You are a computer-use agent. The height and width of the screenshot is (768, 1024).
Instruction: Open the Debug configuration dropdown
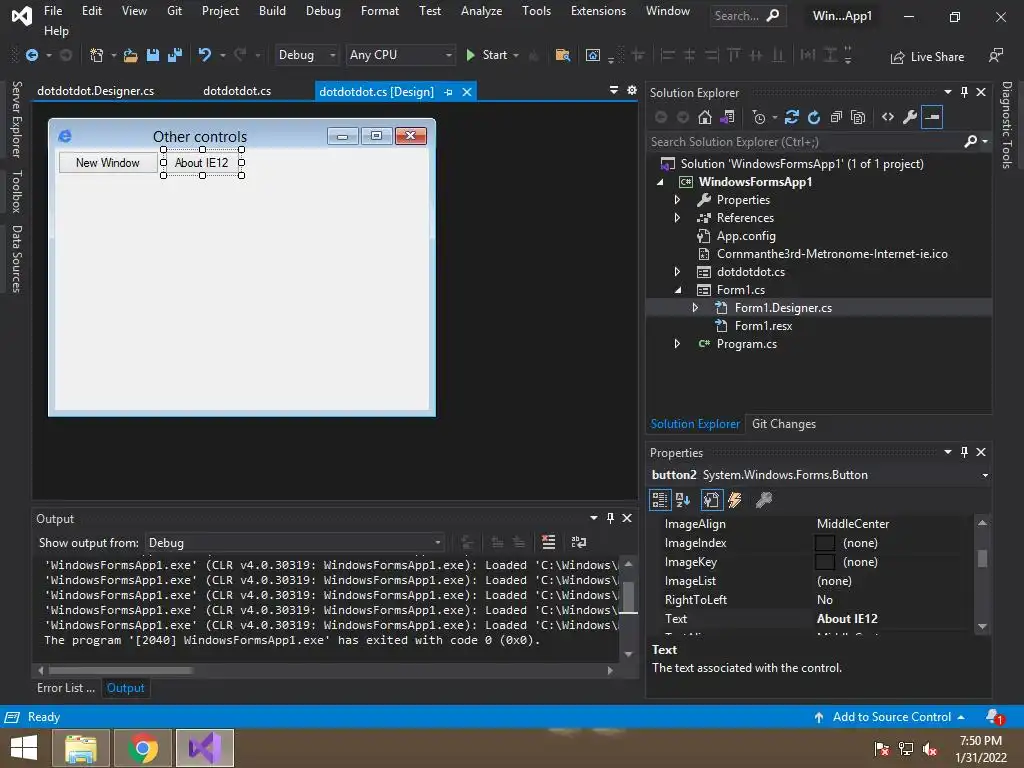pos(306,56)
